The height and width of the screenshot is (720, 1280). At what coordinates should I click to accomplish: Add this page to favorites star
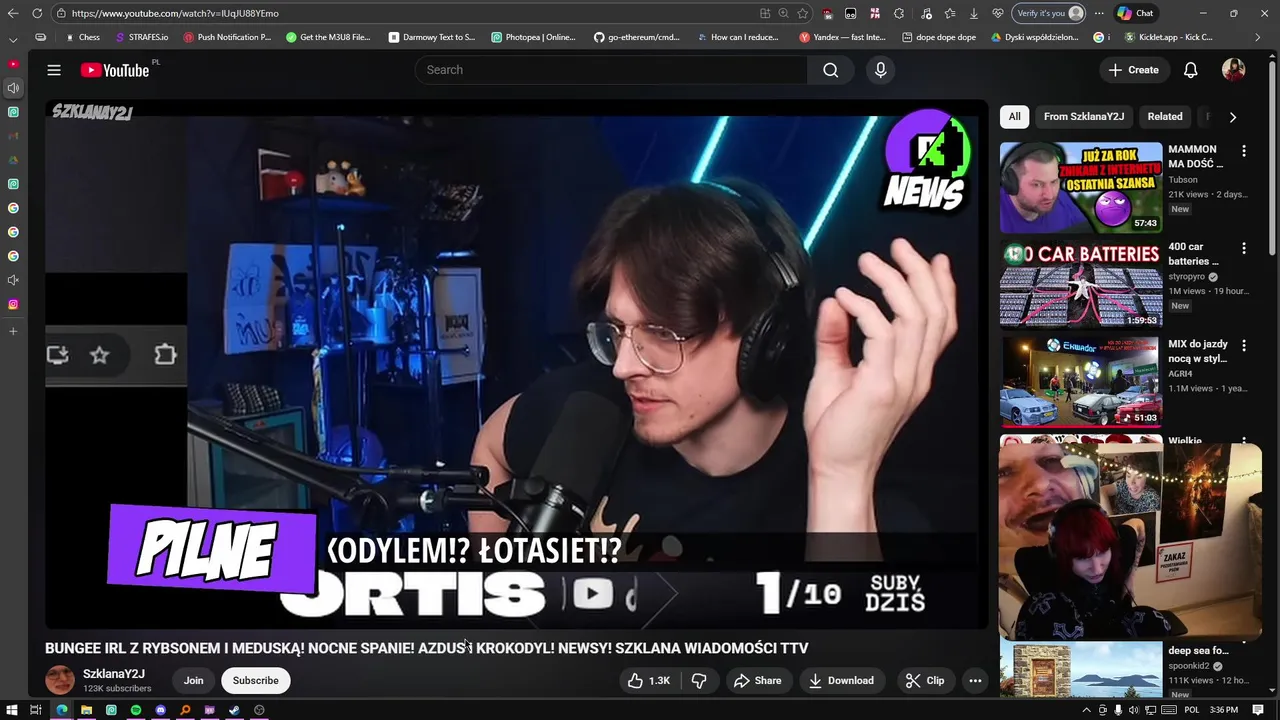[802, 13]
